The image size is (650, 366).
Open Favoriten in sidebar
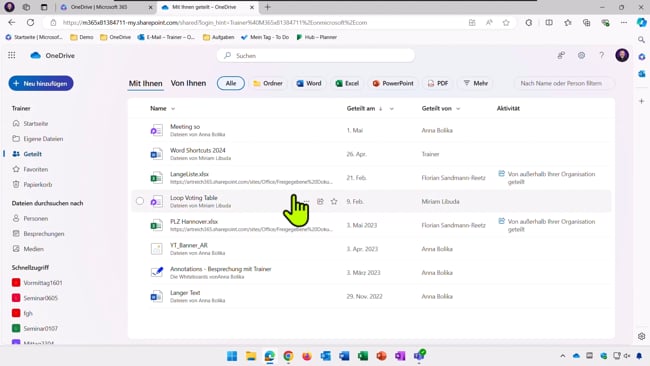36,169
